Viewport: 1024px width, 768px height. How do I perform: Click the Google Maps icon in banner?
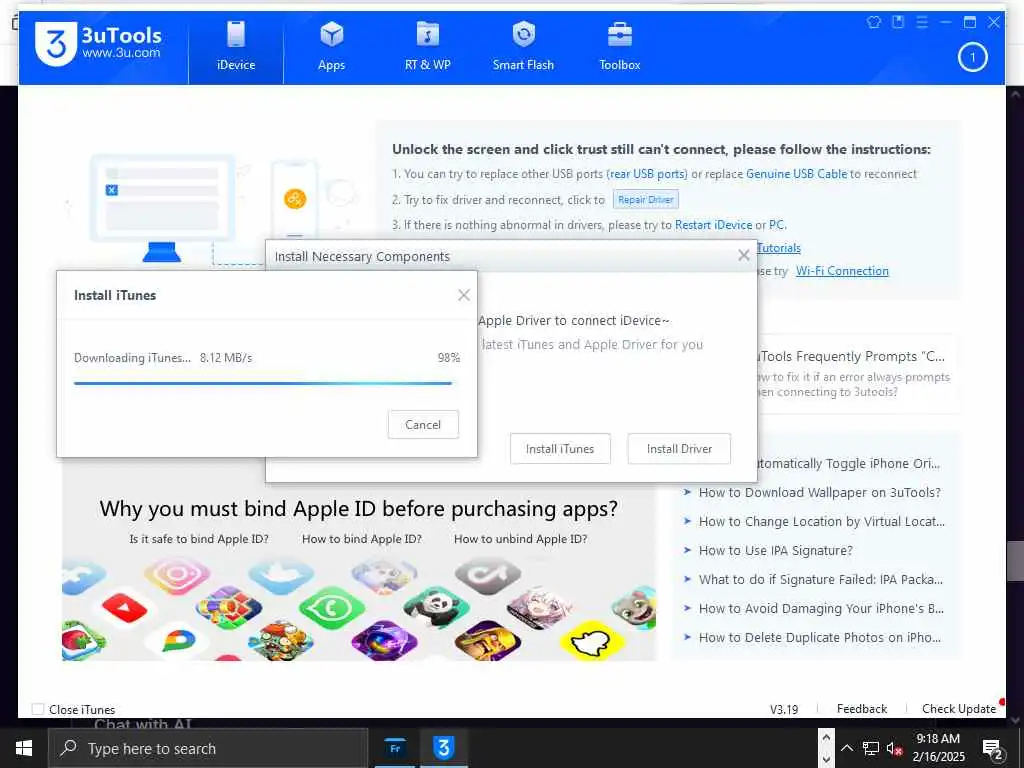coord(178,639)
